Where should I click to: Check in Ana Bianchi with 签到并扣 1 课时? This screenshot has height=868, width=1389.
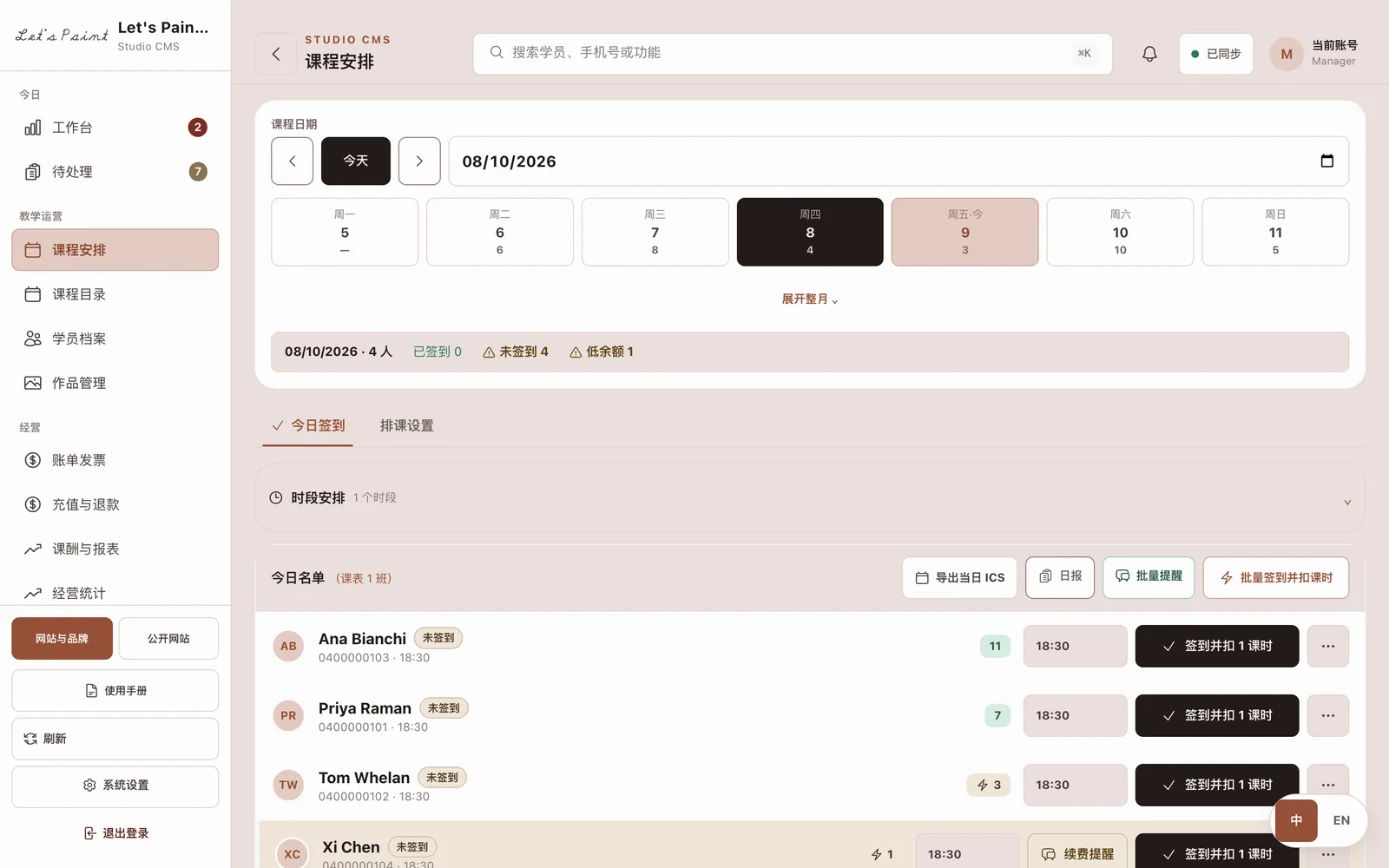1217,646
